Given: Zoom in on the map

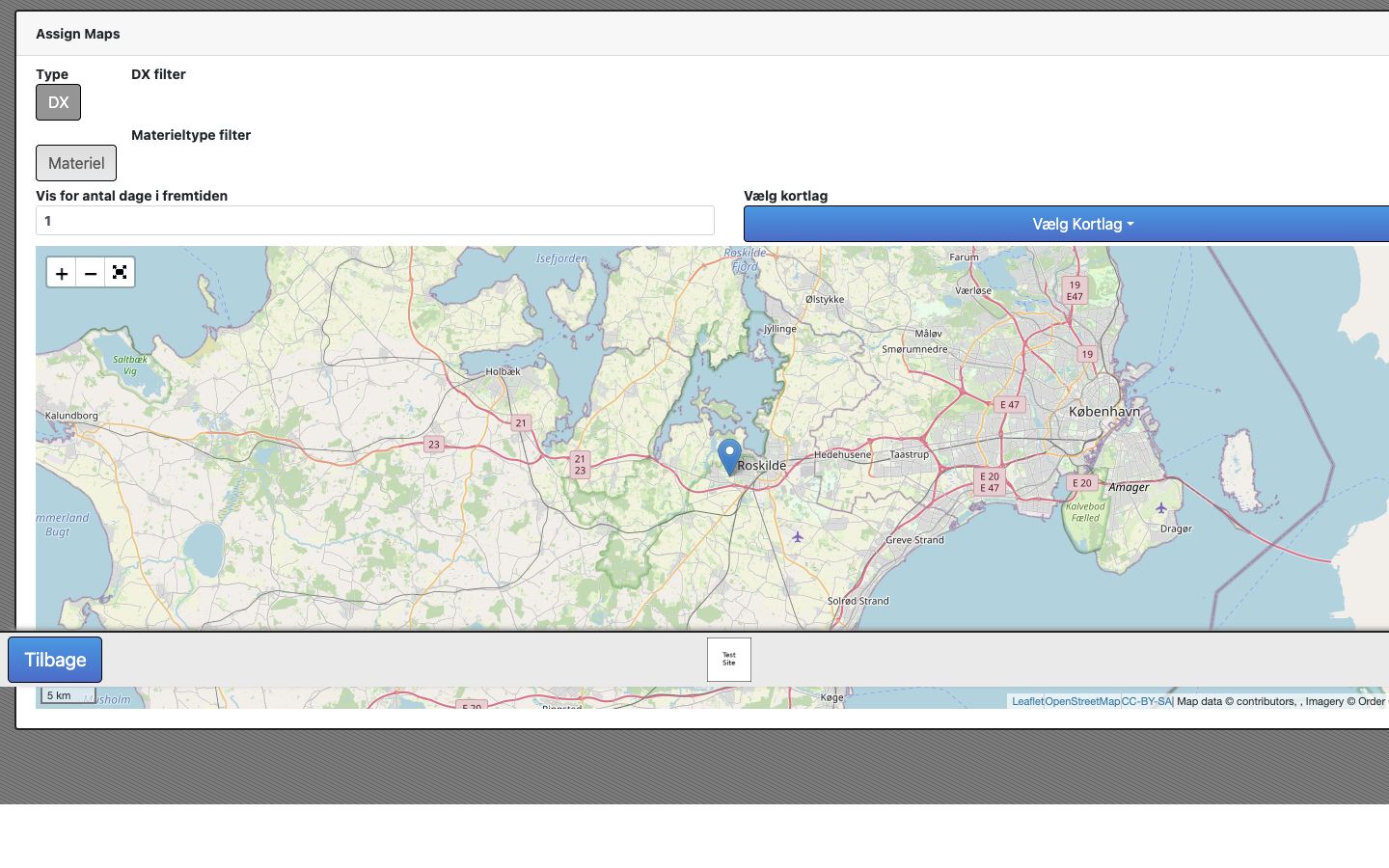Looking at the screenshot, I should (62, 273).
